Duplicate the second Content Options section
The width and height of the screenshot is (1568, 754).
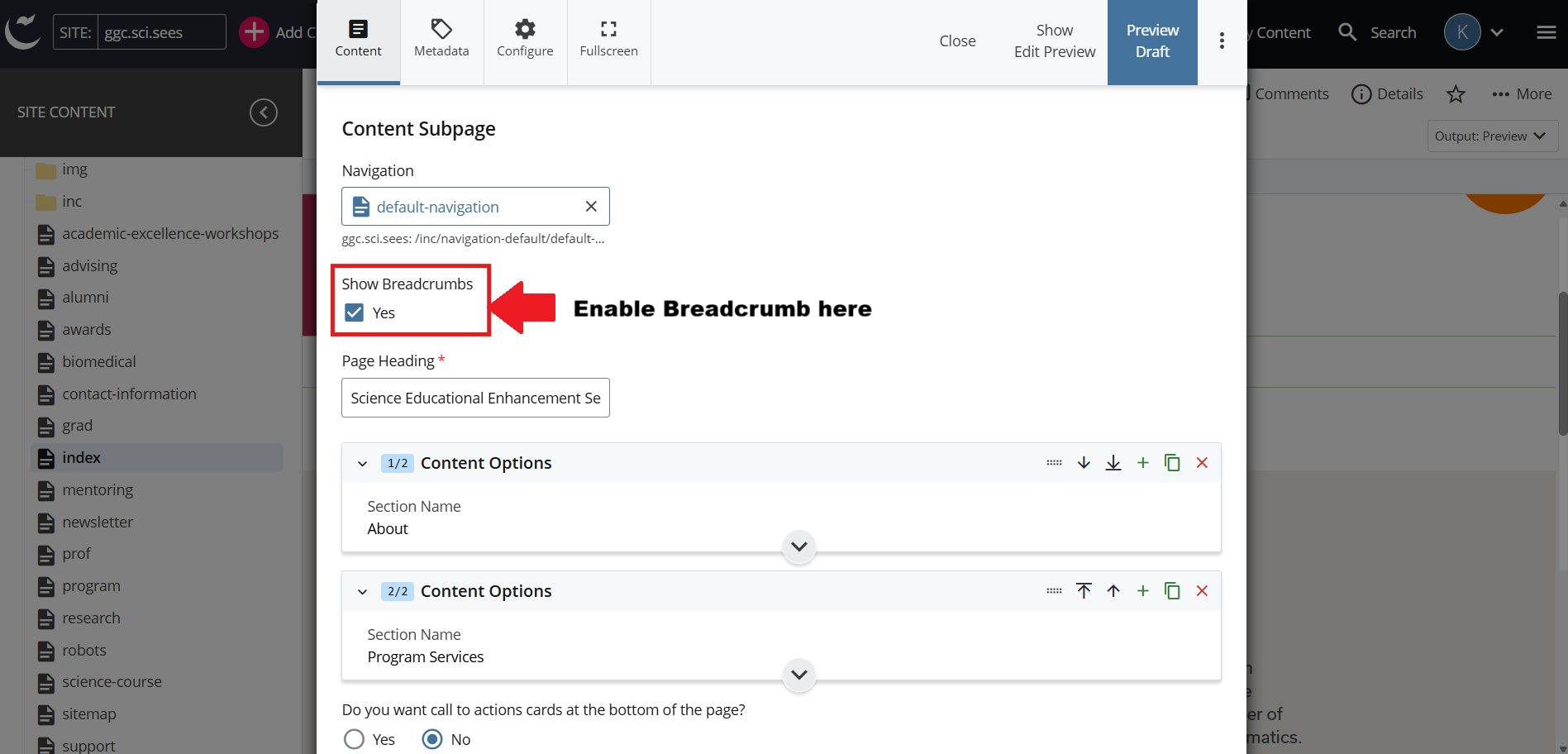pyautogui.click(x=1172, y=591)
